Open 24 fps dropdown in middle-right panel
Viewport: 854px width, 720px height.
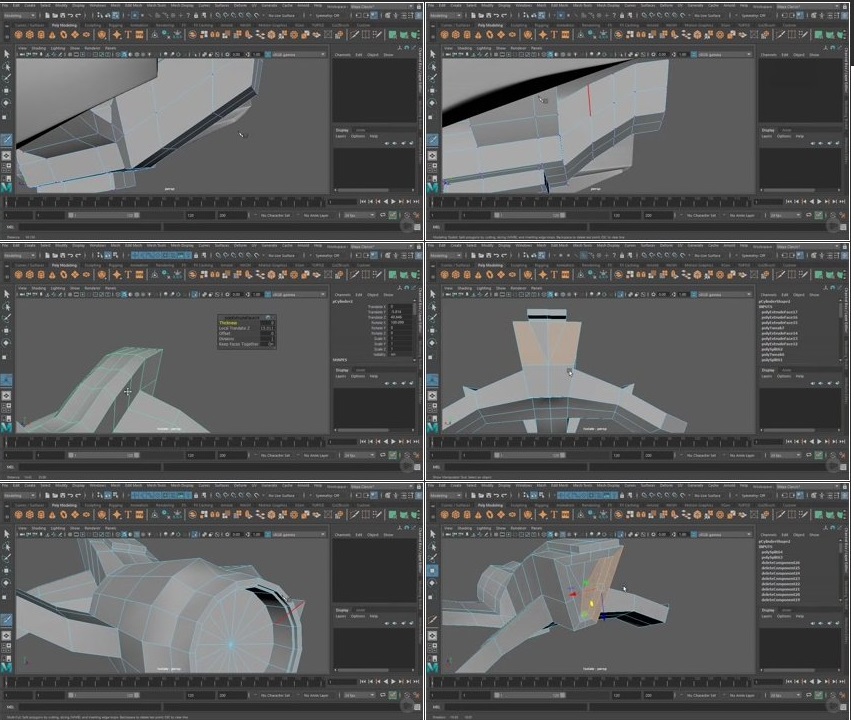tap(785, 455)
